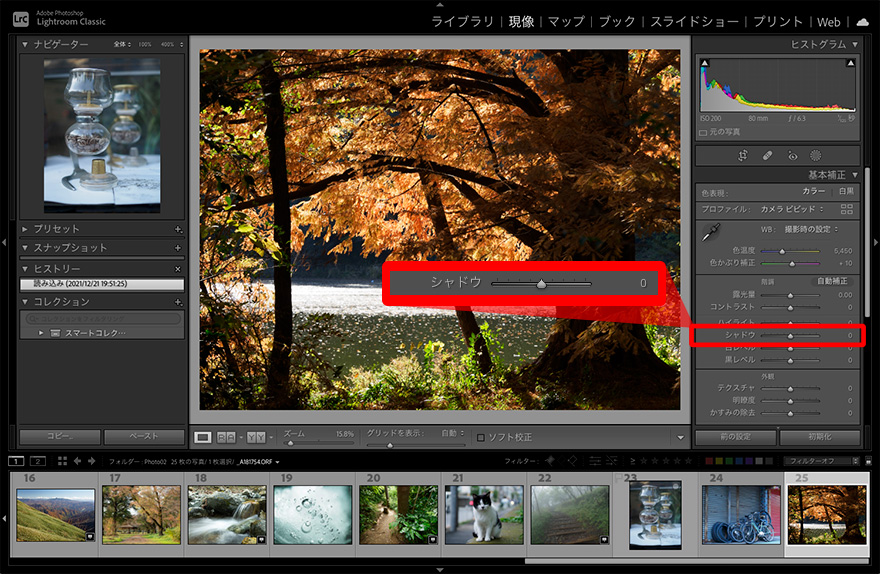Clear history with the X icon

click(178, 269)
